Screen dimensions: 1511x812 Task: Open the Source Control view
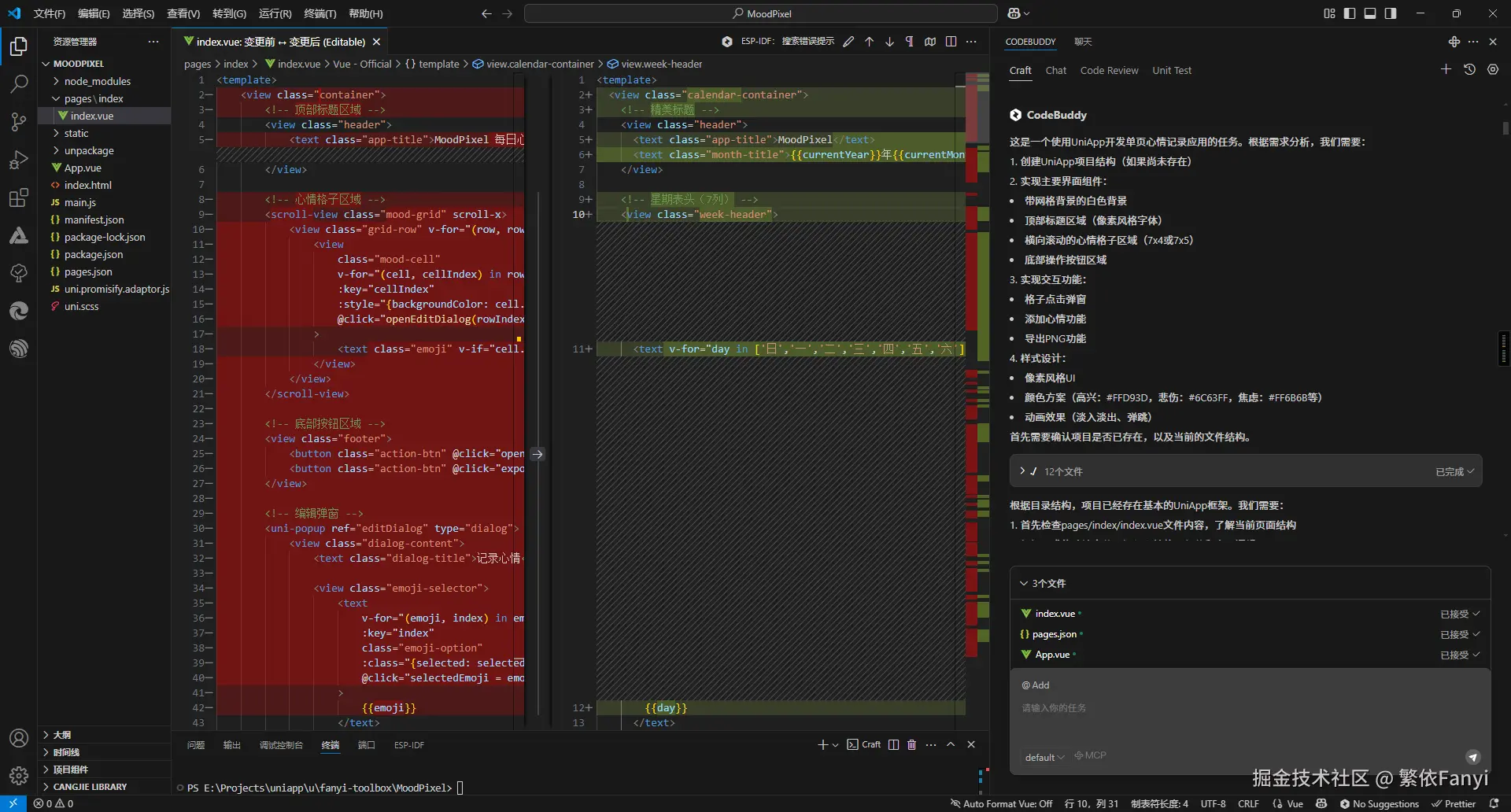(x=19, y=121)
